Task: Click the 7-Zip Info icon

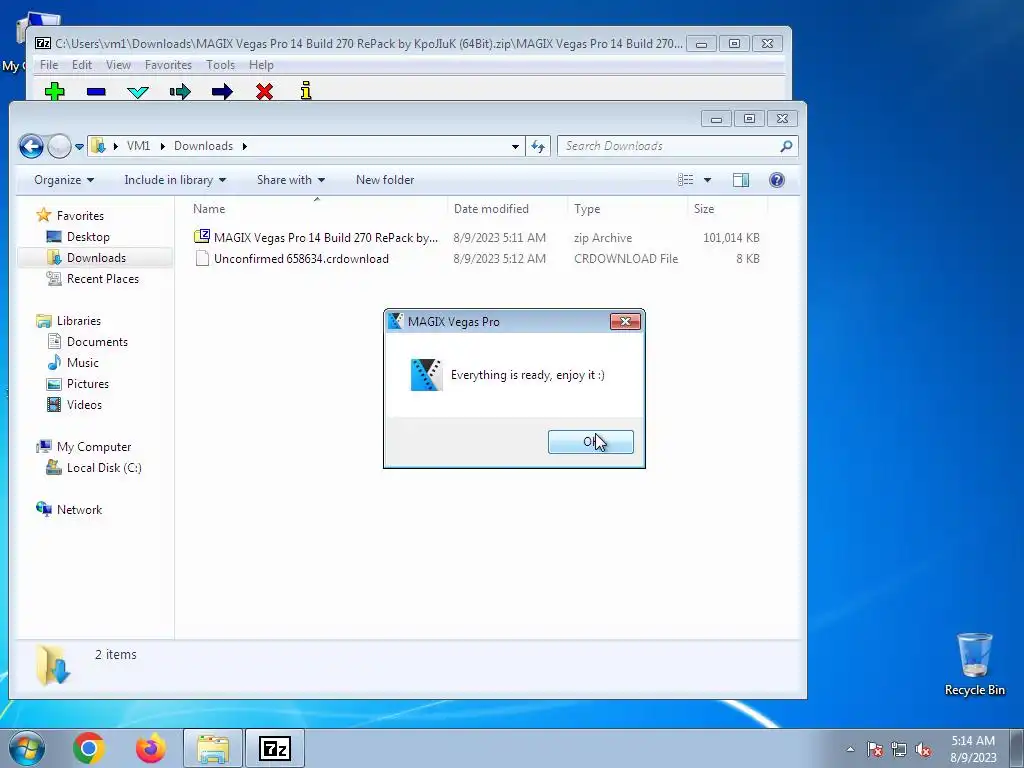Action: tap(306, 91)
